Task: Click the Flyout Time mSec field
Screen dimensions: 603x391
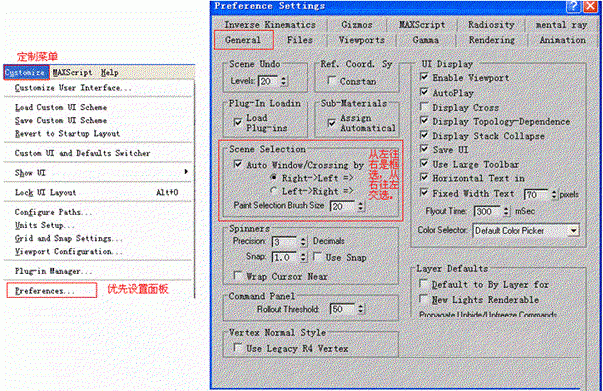Action: point(487,211)
